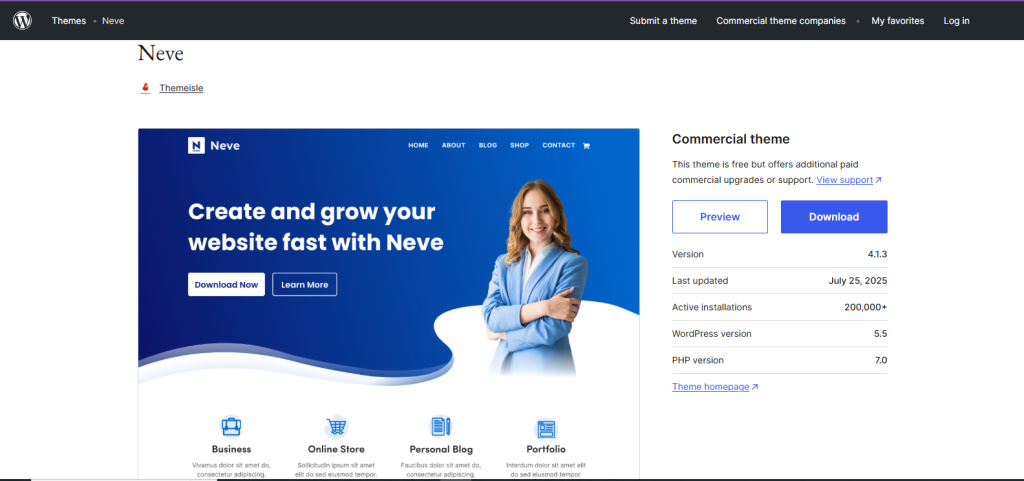
Task: Click the Portfolio icon
Action: 545,429
